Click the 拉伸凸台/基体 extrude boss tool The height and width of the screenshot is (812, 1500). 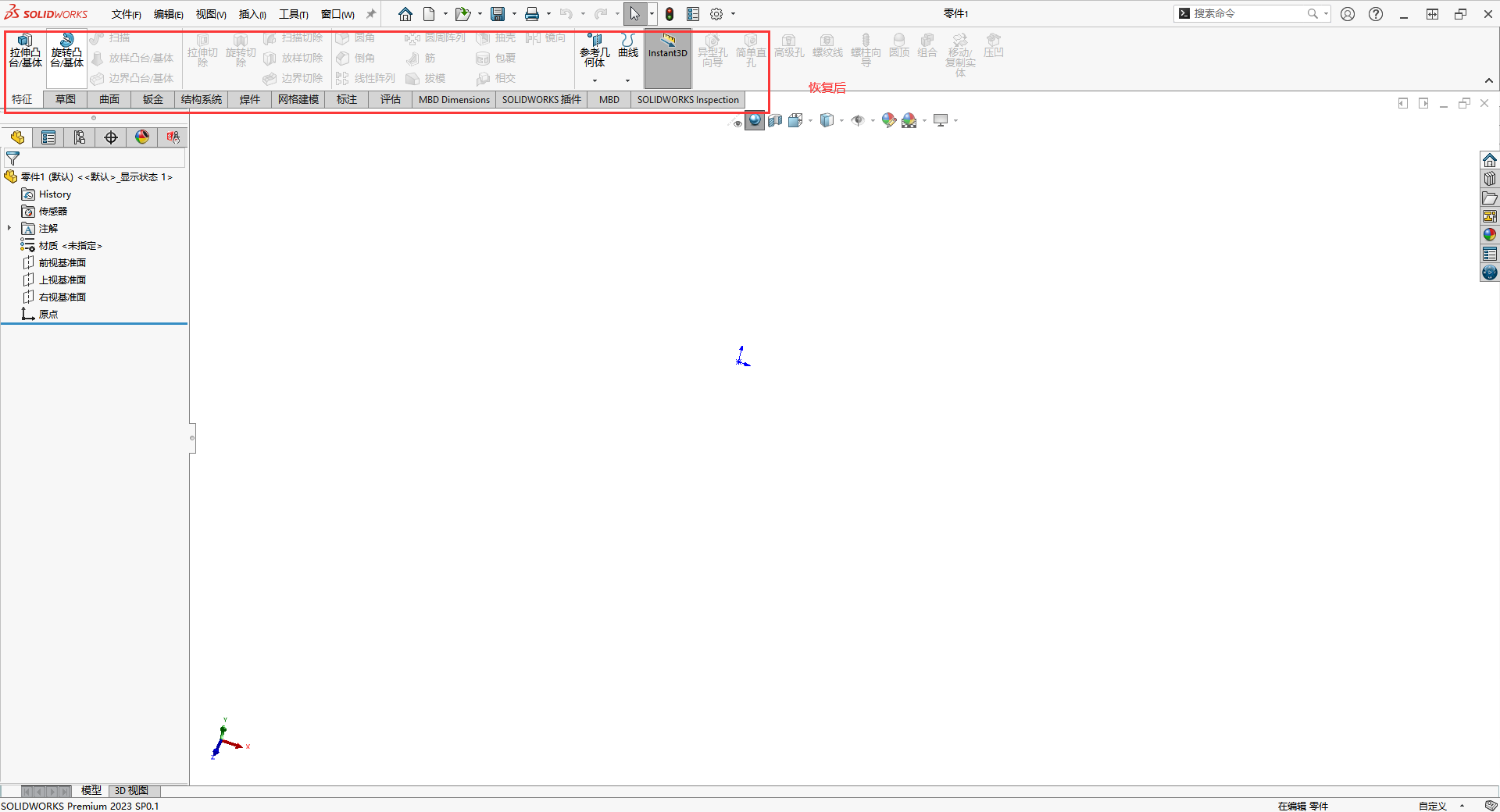point(25,51)
